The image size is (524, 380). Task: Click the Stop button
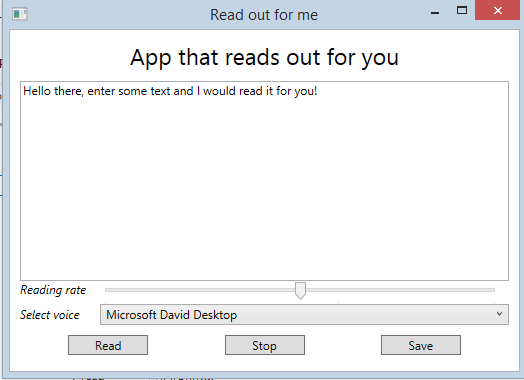[x=265, y=345]
